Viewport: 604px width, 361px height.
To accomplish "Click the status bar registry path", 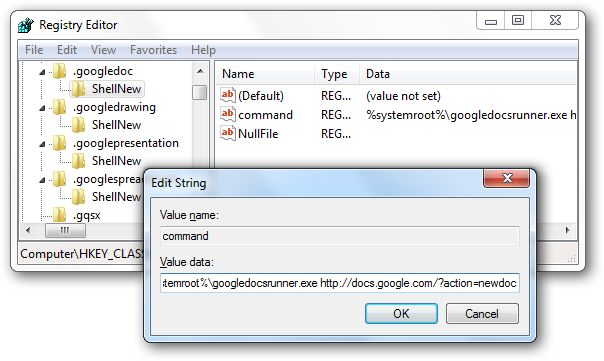I will (x=82, y=254).
